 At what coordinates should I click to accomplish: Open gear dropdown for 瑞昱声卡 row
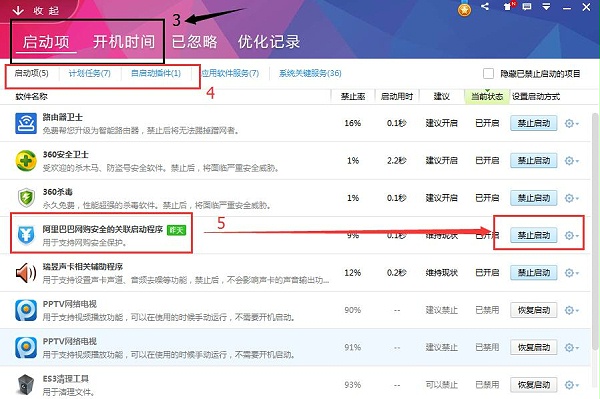pyautogui.click(x=572, y=273)
